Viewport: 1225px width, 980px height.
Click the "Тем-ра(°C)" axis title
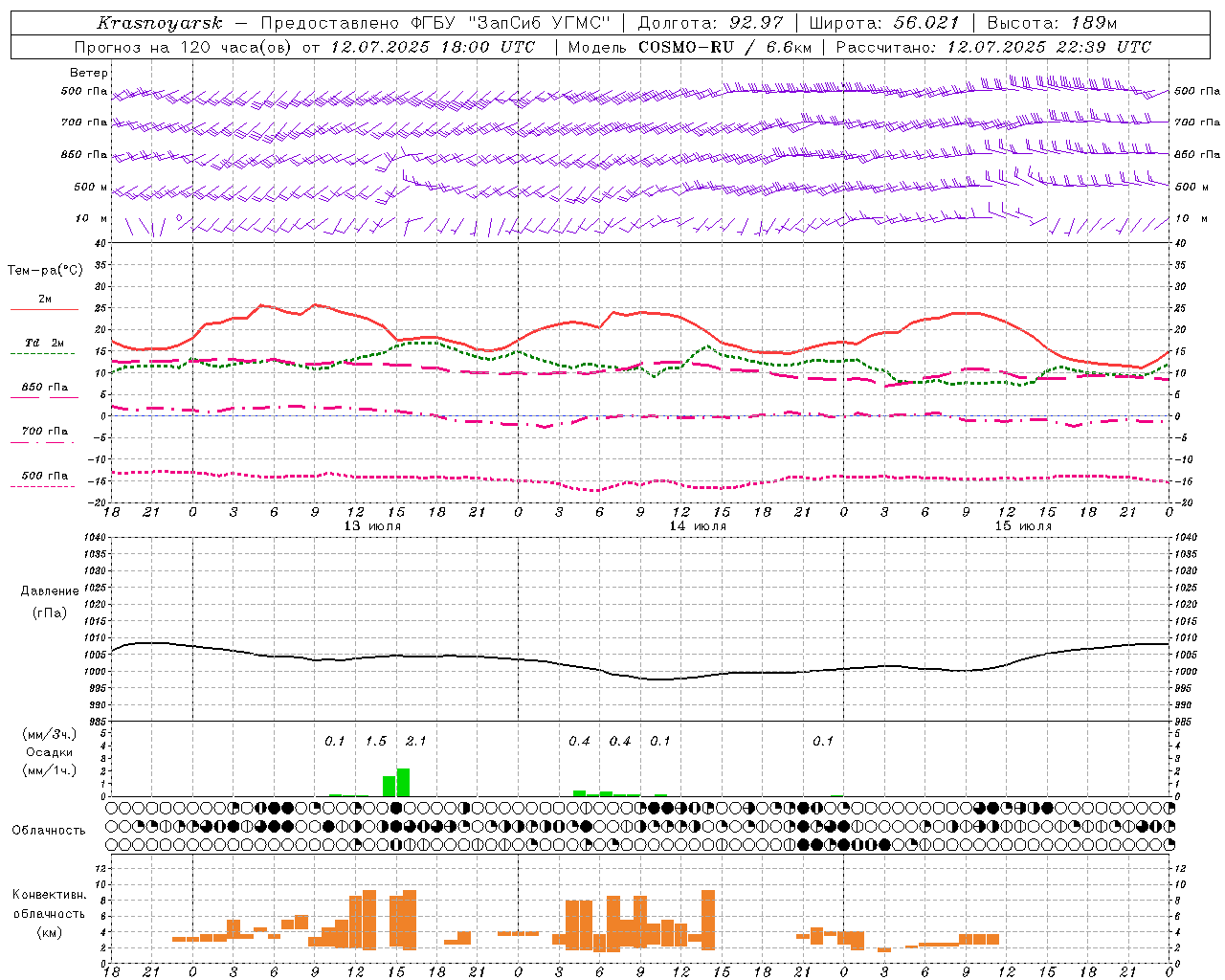[45, 271]
